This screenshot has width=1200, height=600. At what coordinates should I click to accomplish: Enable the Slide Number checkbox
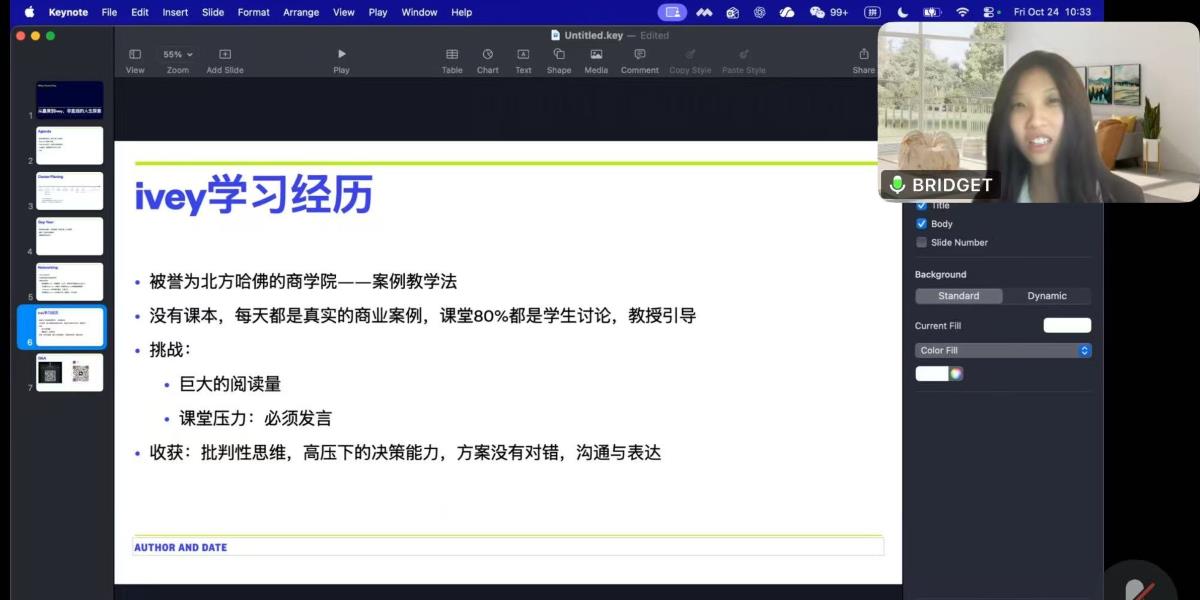[x=922, y=242]
